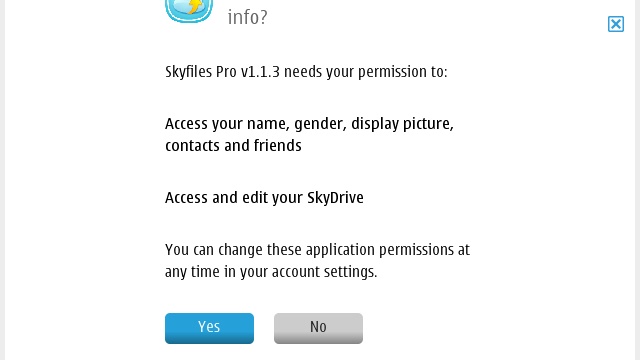Screen dimensions: 640x360
Task: Click the word 'SkyDrive'
Action: click(x=335, y=198)
